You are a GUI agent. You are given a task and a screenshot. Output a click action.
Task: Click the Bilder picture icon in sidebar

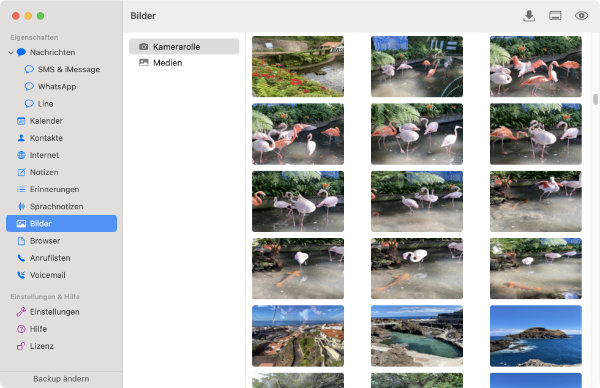(21, 224)
